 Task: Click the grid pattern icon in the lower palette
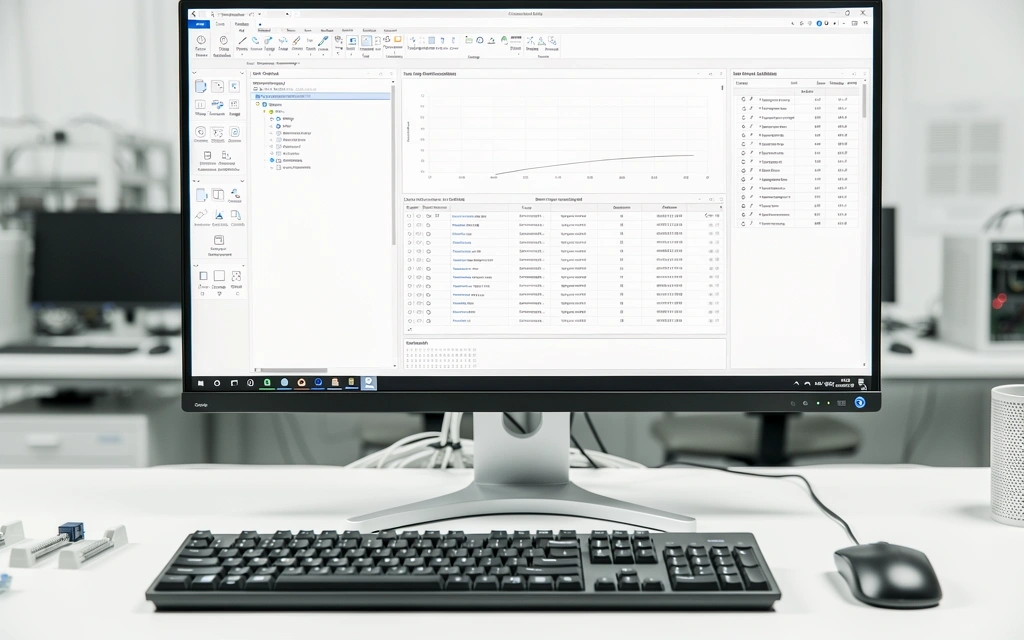coord(237,276)
